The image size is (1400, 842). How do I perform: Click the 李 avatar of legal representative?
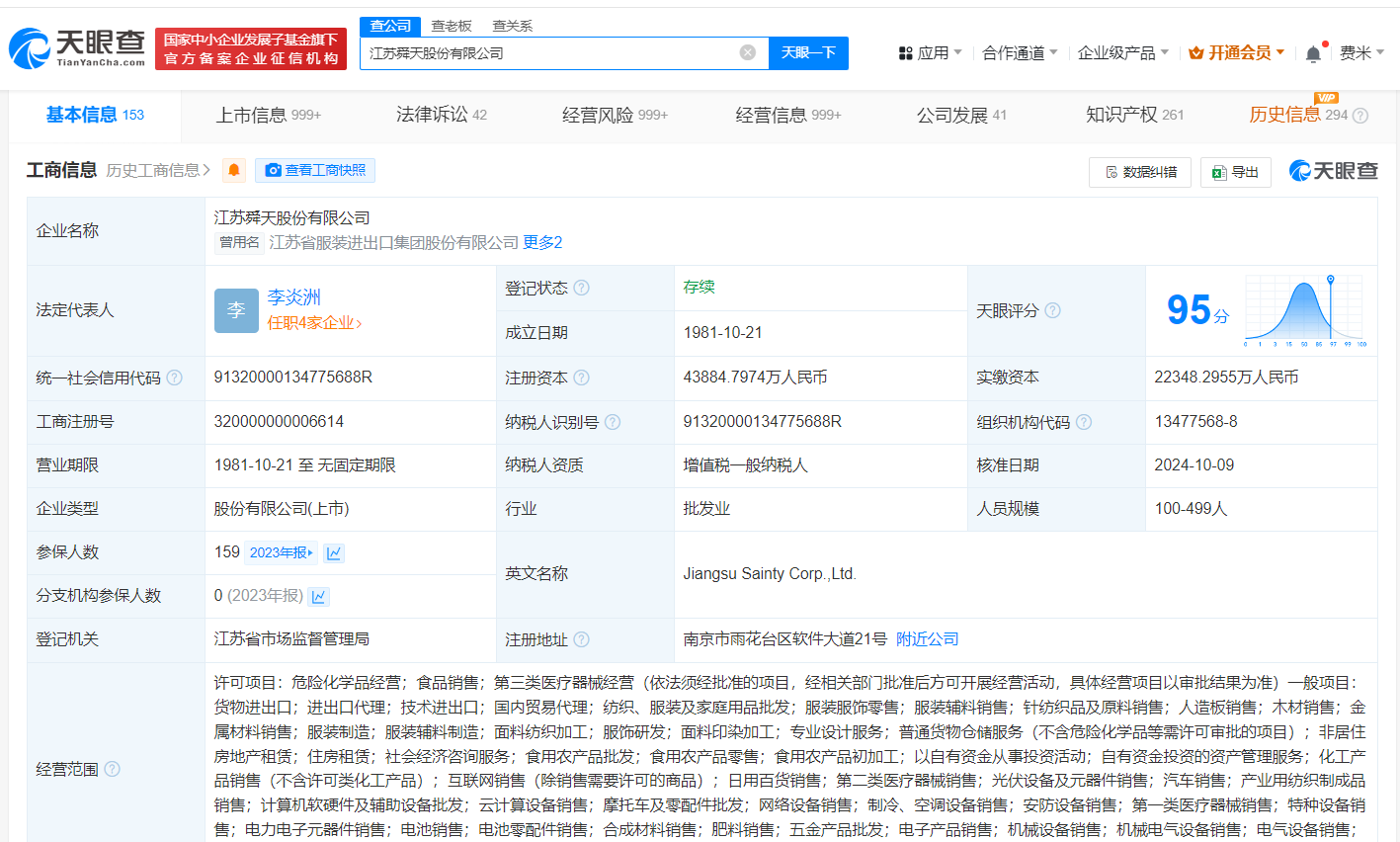pos(236,310)
